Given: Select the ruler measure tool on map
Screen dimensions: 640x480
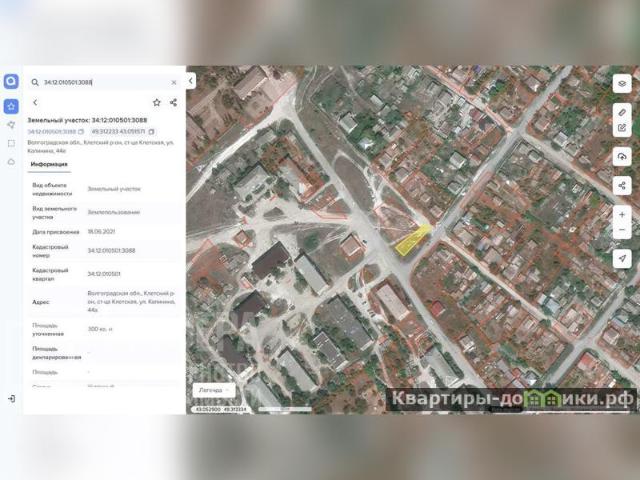Looking at the screenshot, I should click(x=622, y=112).
